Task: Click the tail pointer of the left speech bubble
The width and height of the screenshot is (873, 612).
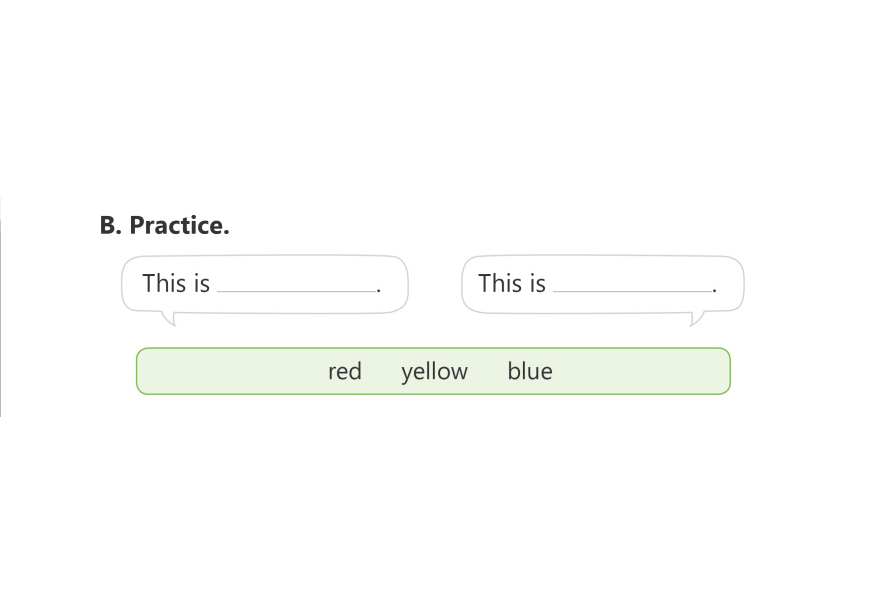Action: click(170, 319)
